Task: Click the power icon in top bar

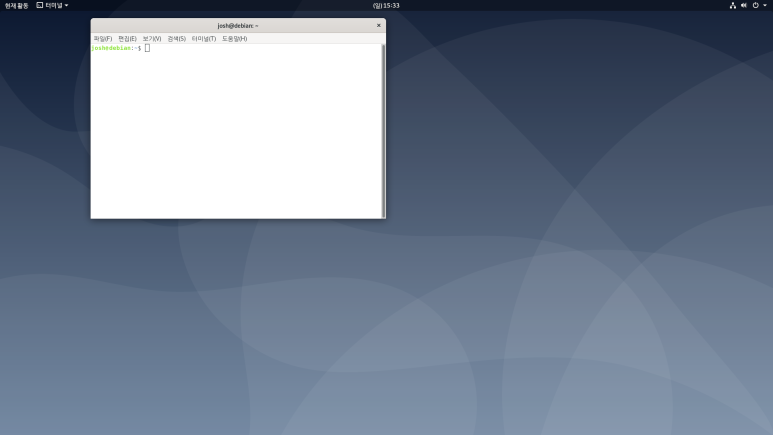Action: tap(755, 5)
